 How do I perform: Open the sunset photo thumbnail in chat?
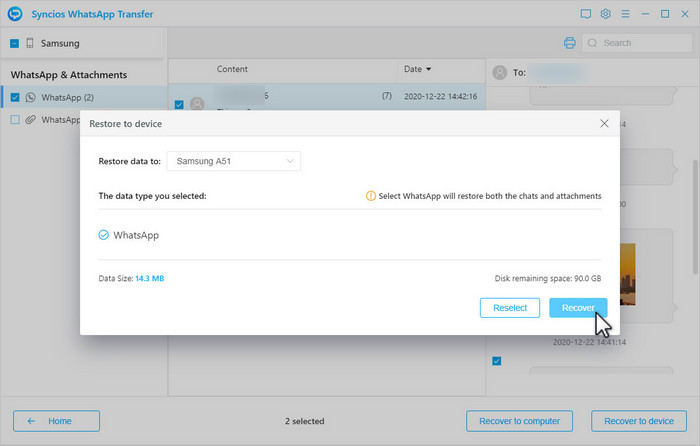tap(627, 274)
